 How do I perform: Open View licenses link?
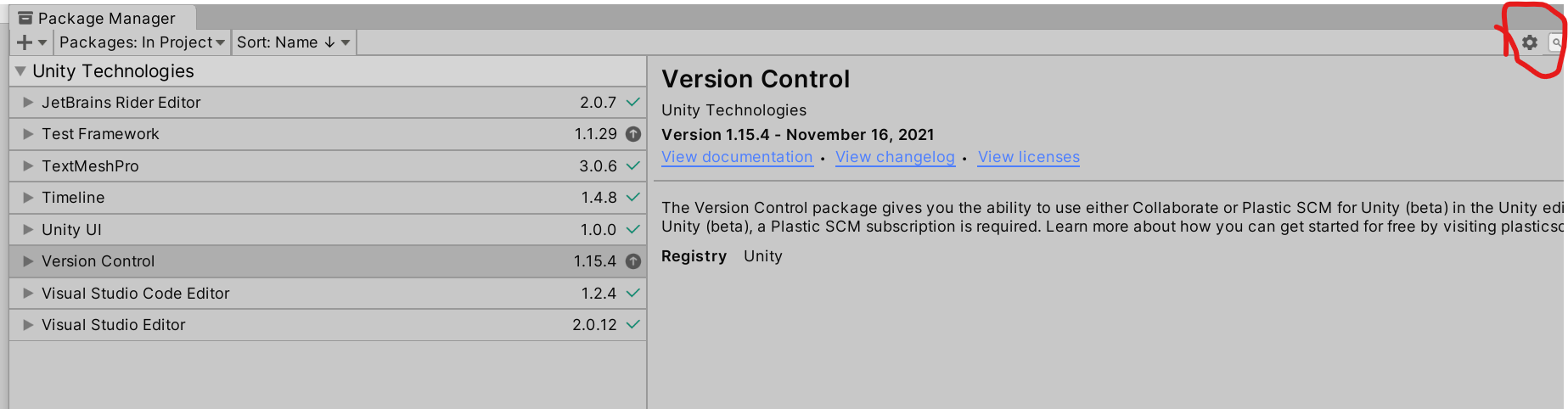(x=1028, y=157)
